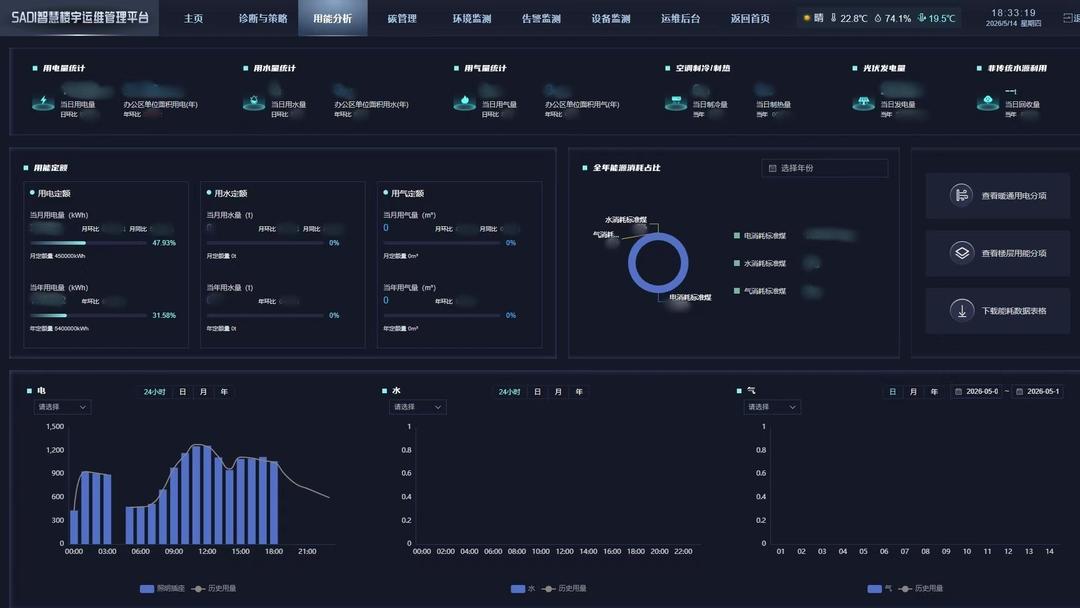Click the air conditioner icon beside 当日制冷量
1080x608 pixels.
click(x=675, y=103)
